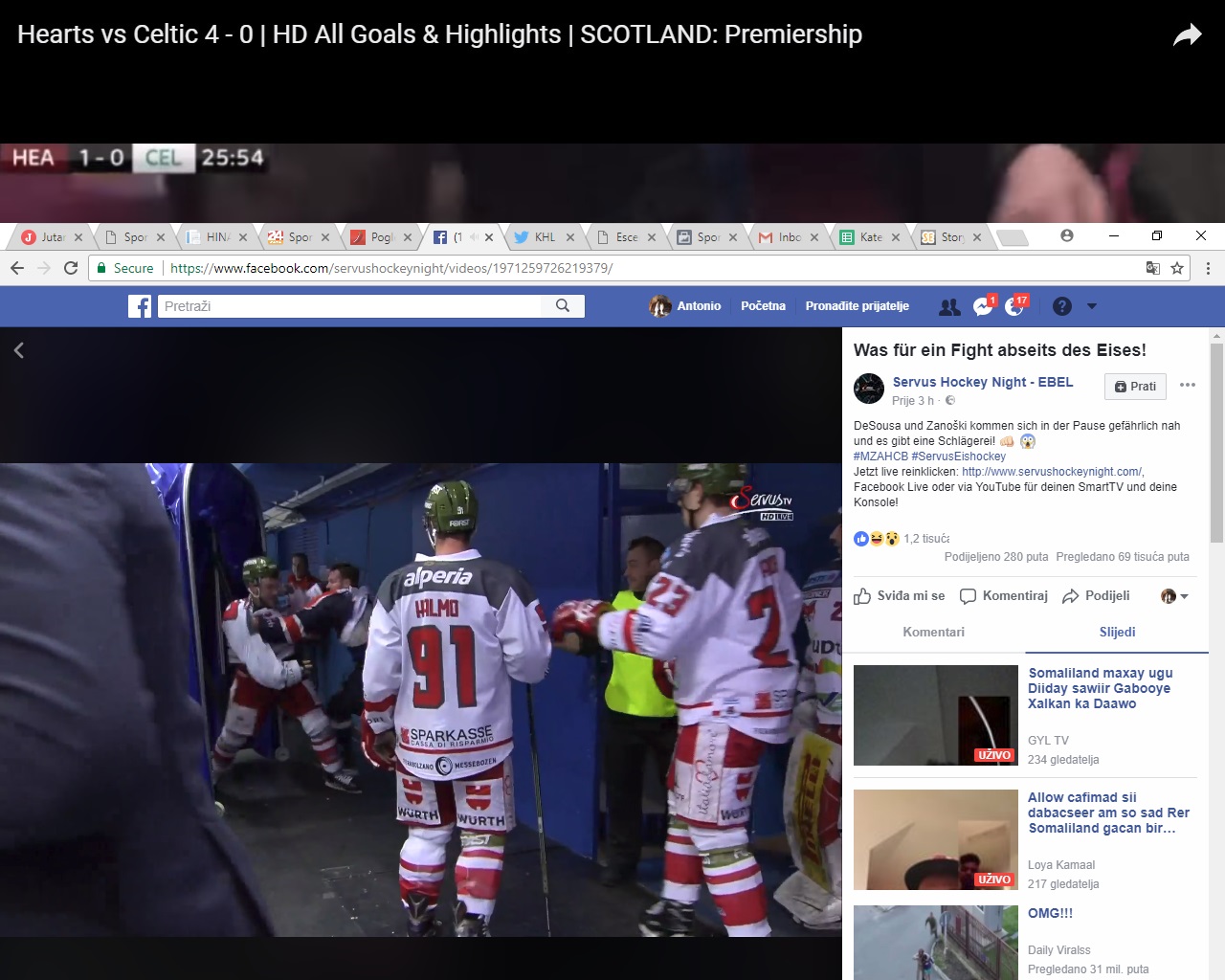The height and width of the screenshot is (980, 1225).
Task: Reload the page with the refresh icon
Action: (71, 268)
